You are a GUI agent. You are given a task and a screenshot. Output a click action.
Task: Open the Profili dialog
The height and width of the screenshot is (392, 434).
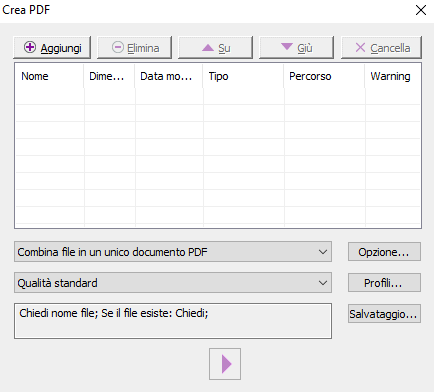click(x=384, y=283)
